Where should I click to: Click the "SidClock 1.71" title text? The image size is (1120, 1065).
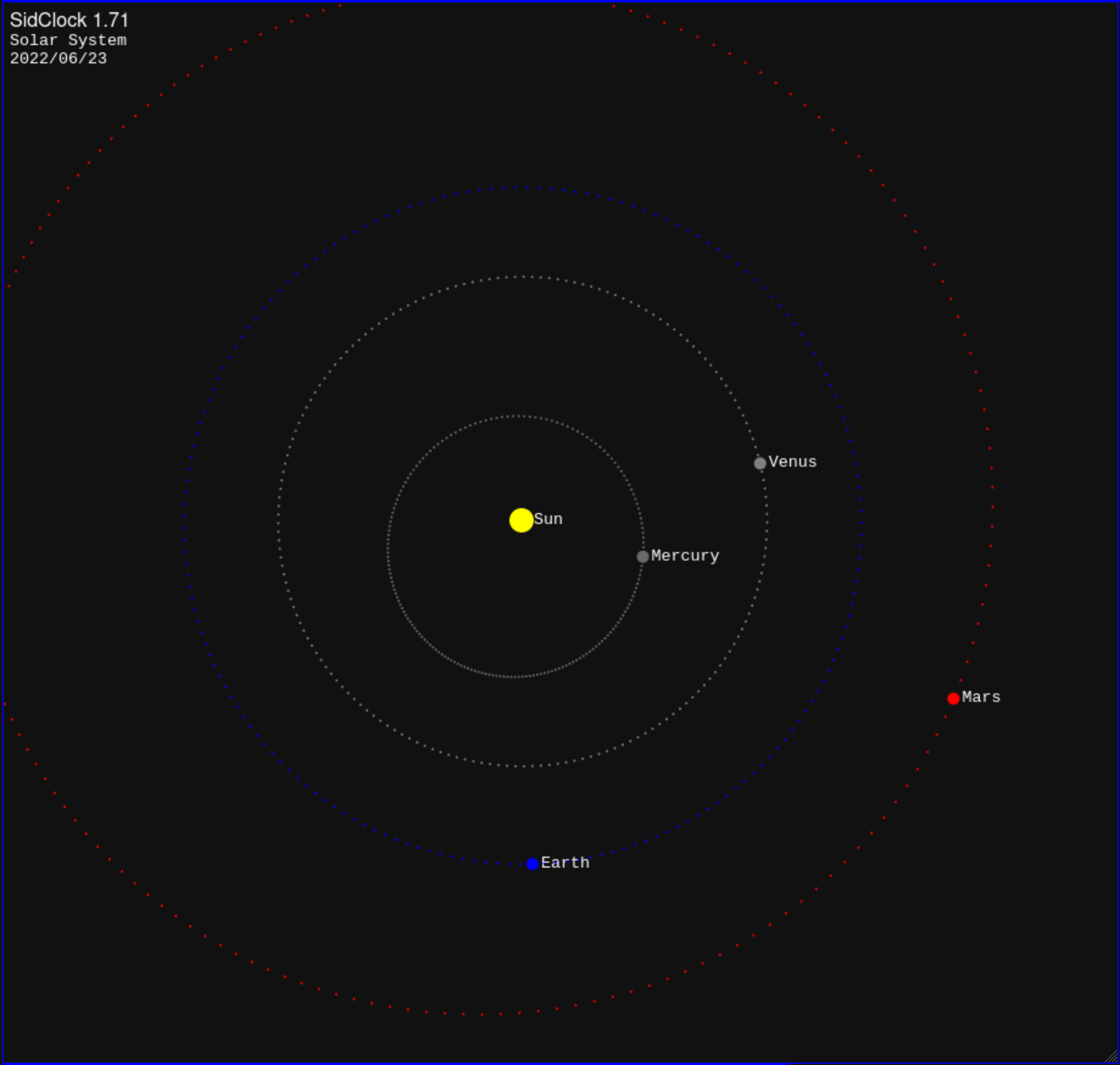[69, 20]
